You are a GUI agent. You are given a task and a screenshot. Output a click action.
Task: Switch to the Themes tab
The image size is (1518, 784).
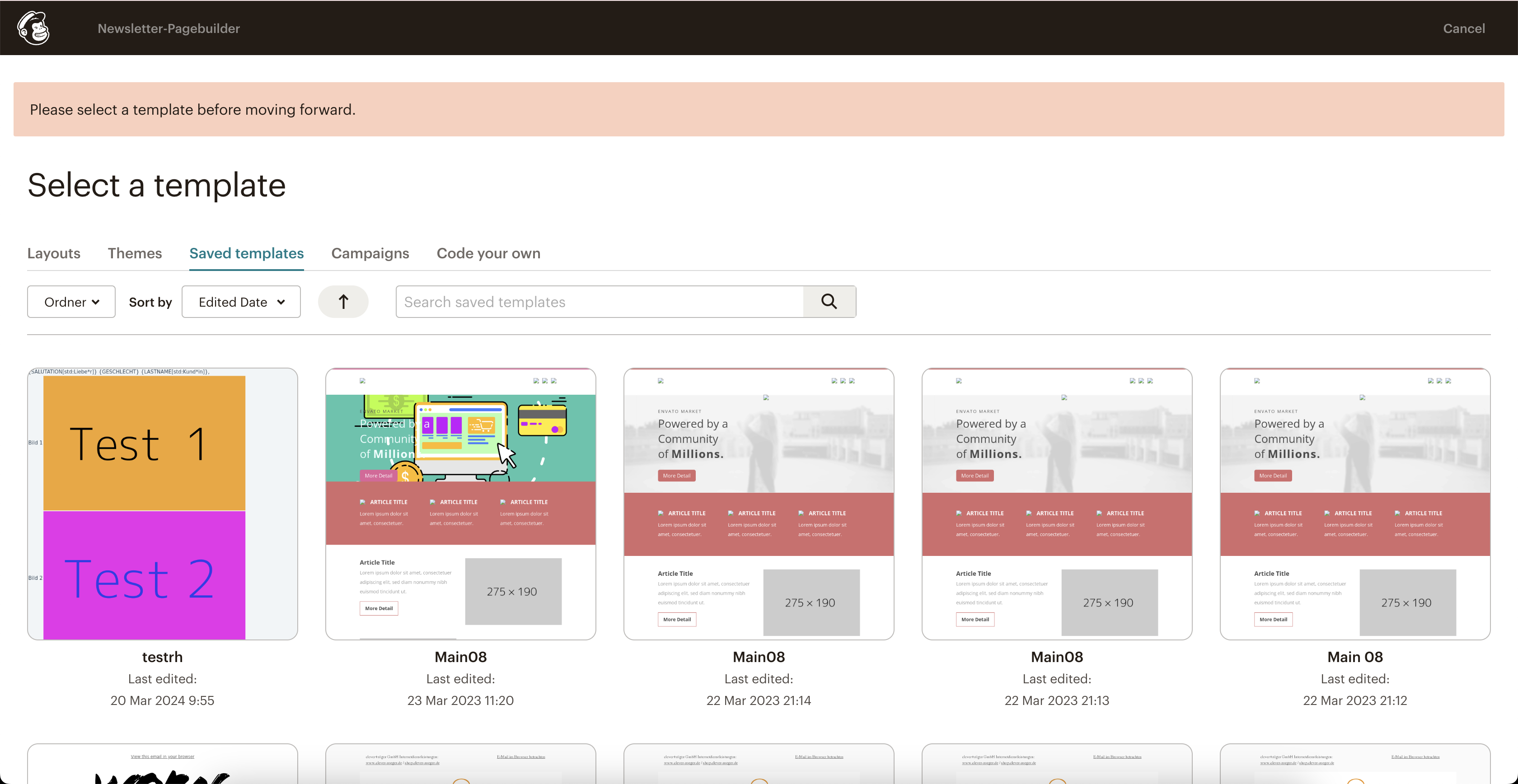click(135, 253)
